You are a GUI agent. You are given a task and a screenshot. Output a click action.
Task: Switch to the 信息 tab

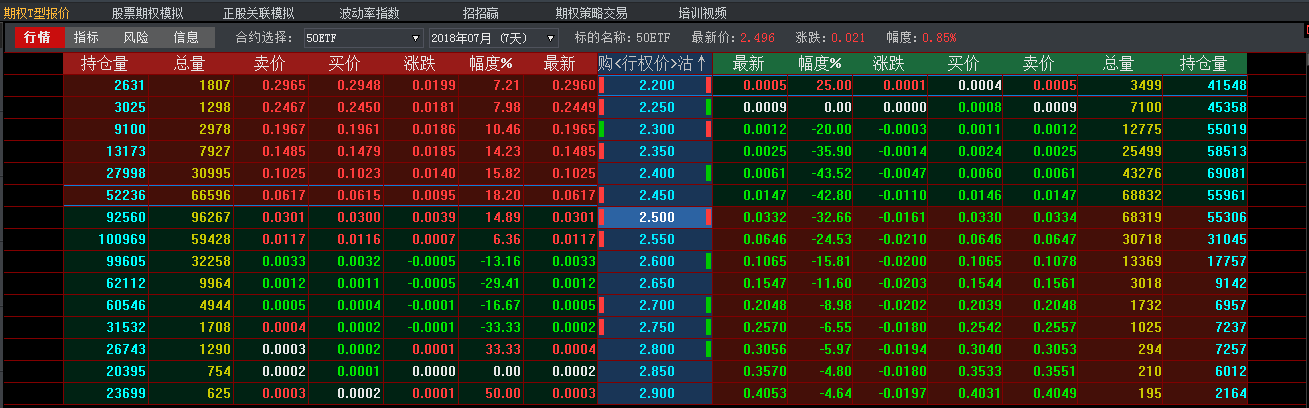pyautogui.click(x=186, y=37)
